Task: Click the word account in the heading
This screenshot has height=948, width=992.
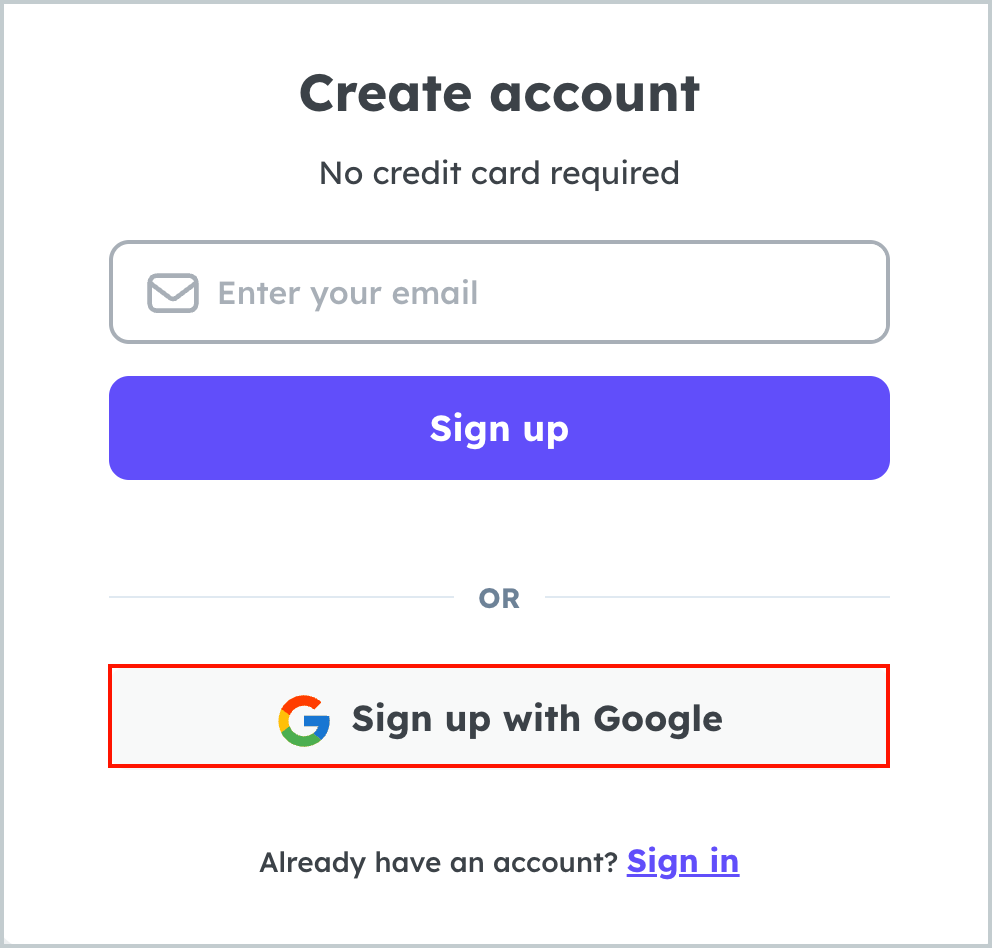Action: pyautogui.click(x=595, y=95)
